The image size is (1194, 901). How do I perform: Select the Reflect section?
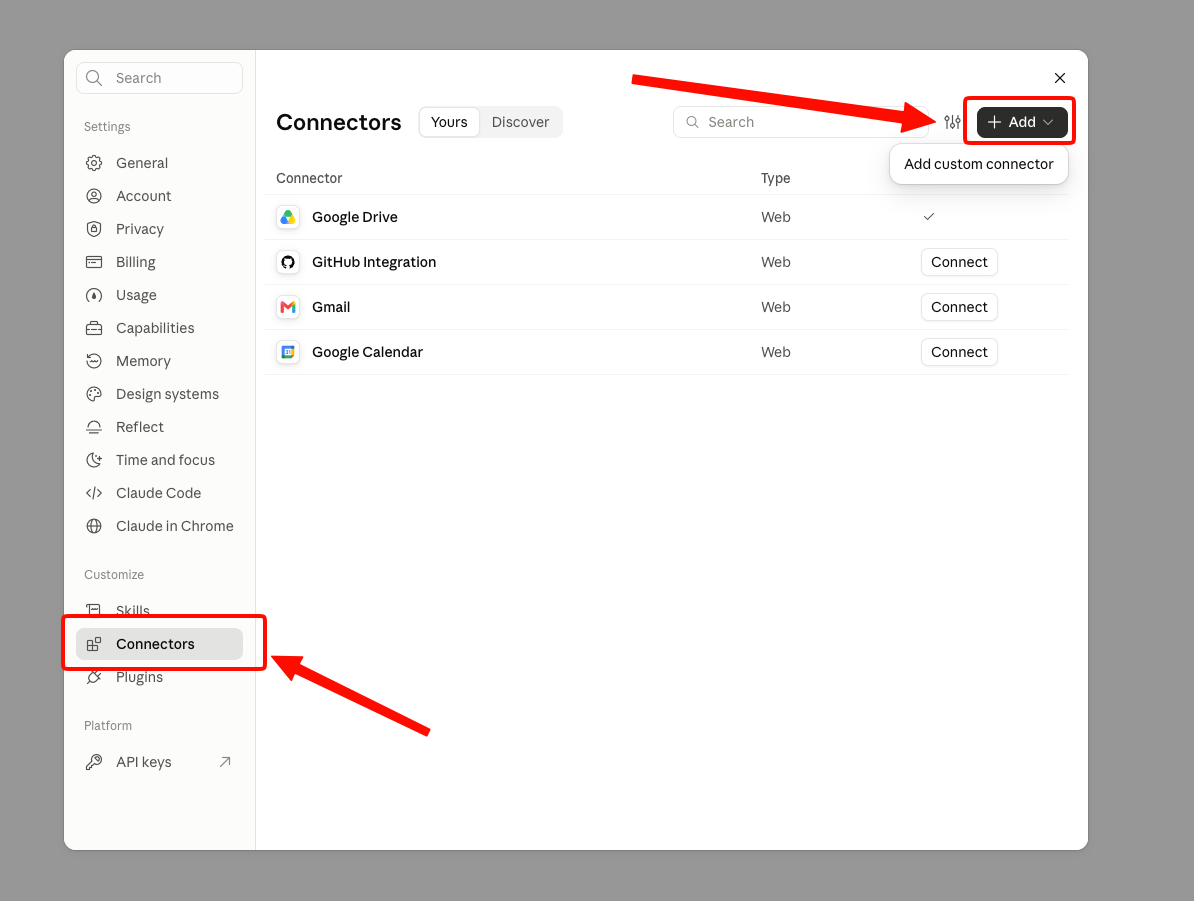coord(159,427)
